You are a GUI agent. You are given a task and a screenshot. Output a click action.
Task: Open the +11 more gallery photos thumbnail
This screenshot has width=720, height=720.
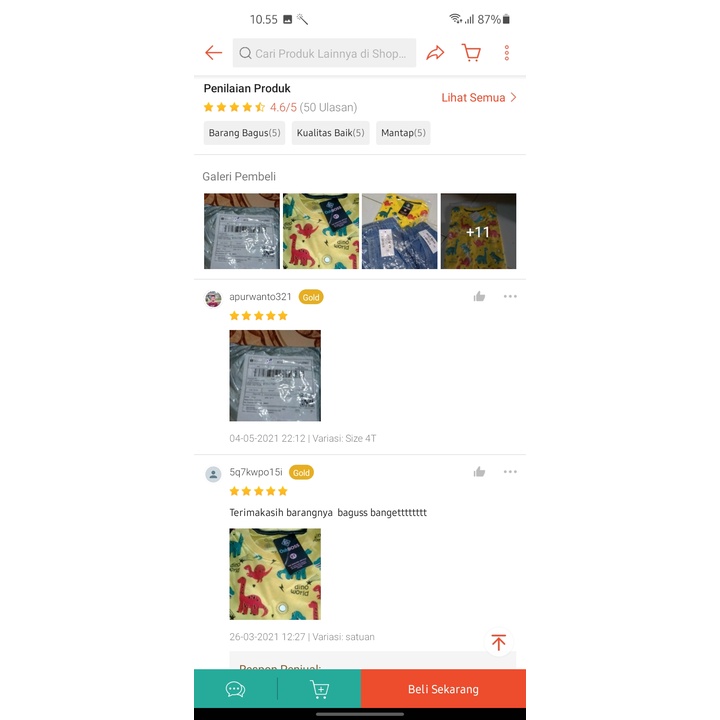pyautogui.click(x=478, y=231)
